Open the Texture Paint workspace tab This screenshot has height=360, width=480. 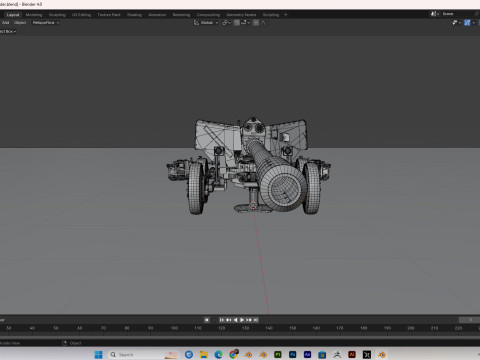(x=109, y=15)
